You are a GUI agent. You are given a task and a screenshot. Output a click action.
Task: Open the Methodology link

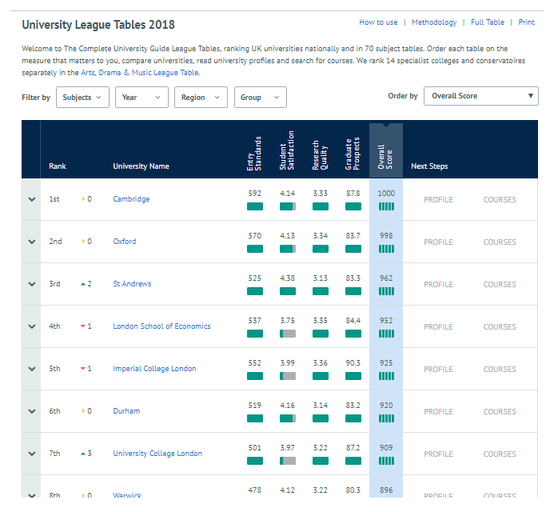point(434,22)
